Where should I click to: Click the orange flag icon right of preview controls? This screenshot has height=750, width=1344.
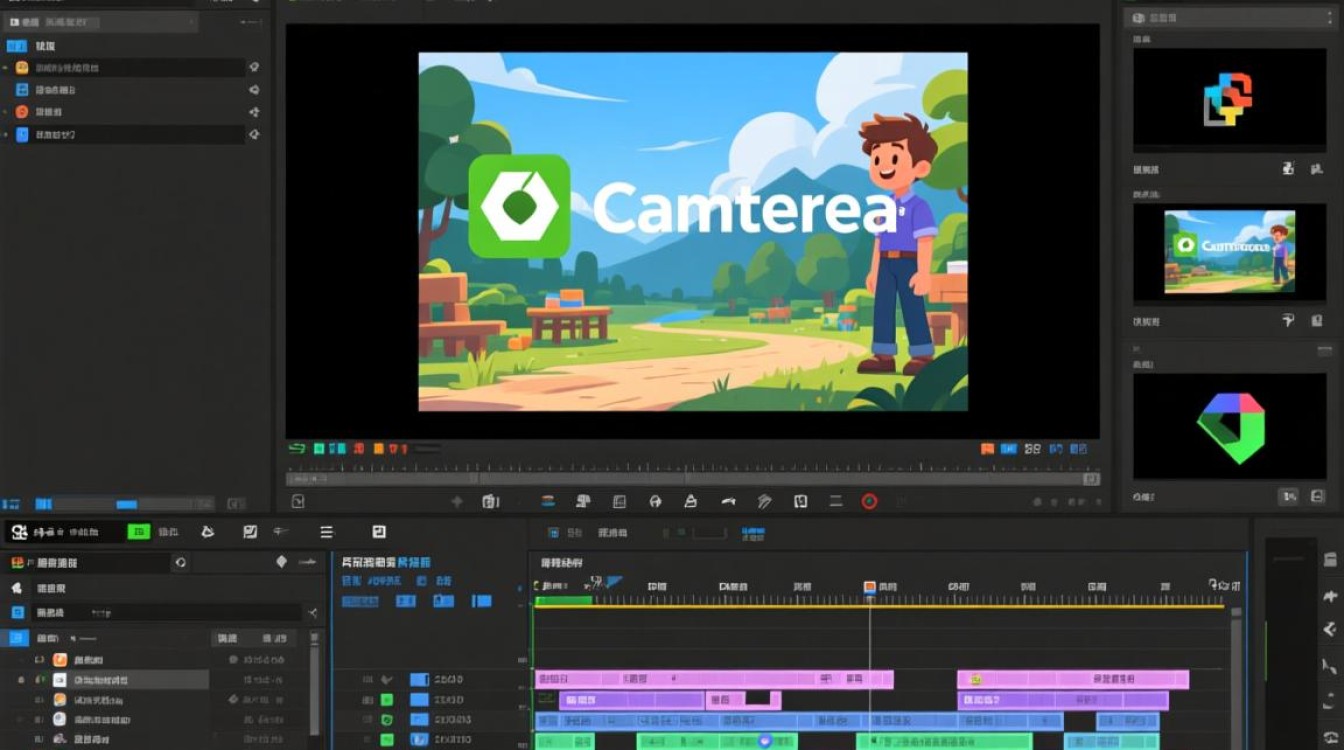point(988,450)
